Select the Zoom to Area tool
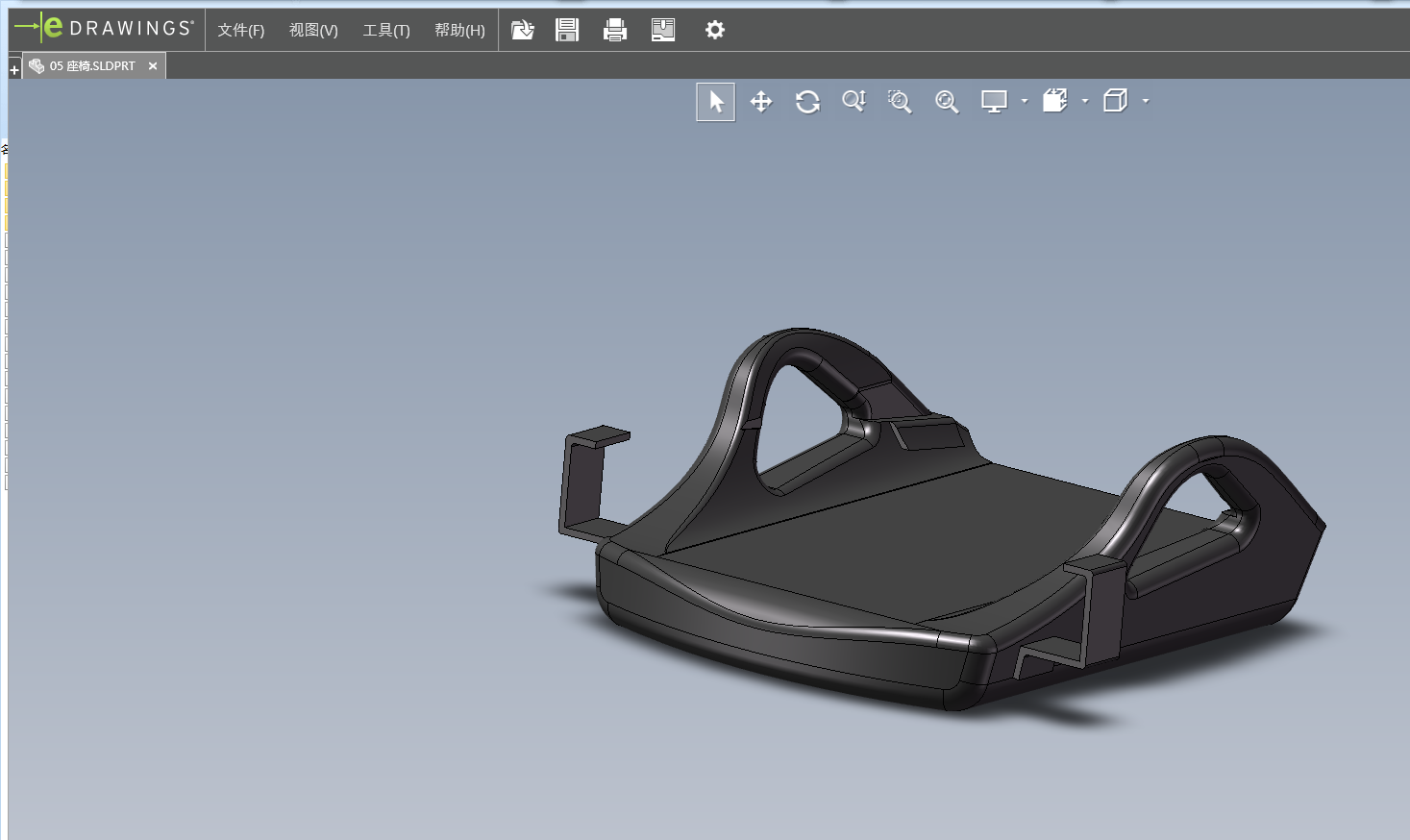Screen dimensions: 1410x840 coord(900,102)
